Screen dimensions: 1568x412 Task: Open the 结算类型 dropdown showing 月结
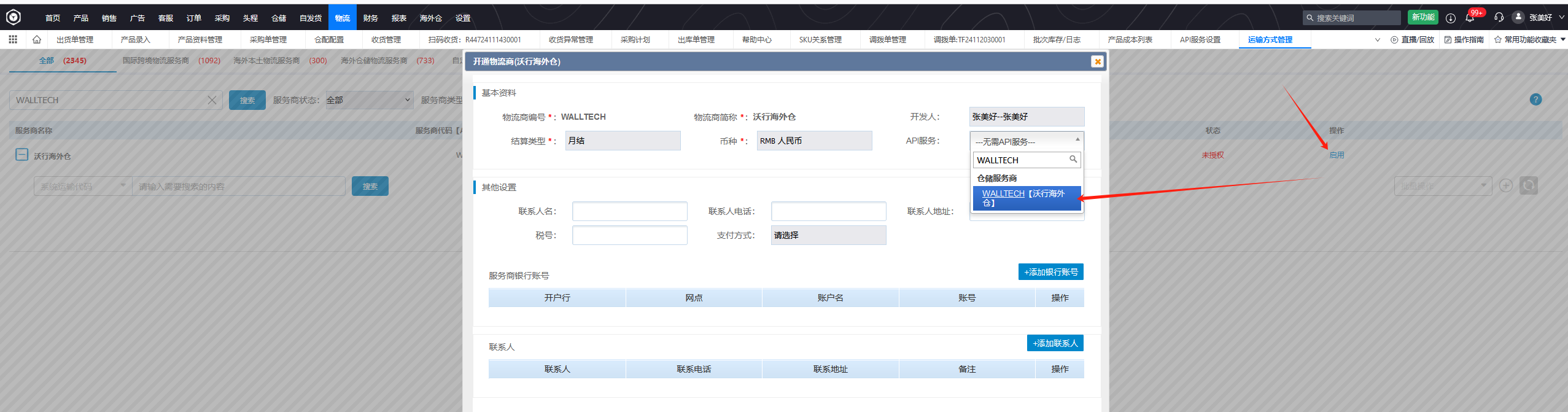[623, 141]
